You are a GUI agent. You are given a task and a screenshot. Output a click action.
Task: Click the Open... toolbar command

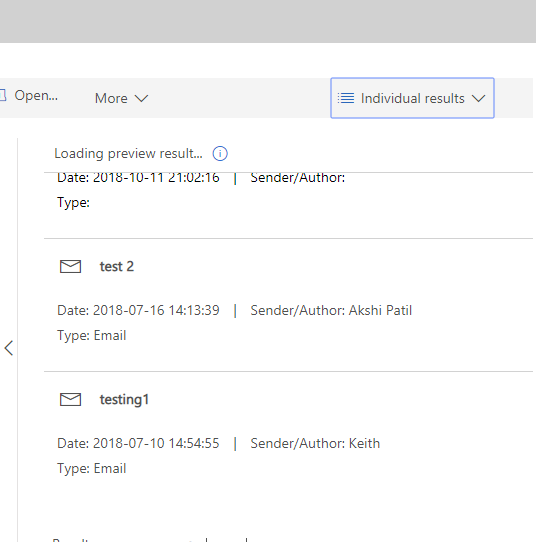point(36,95)
